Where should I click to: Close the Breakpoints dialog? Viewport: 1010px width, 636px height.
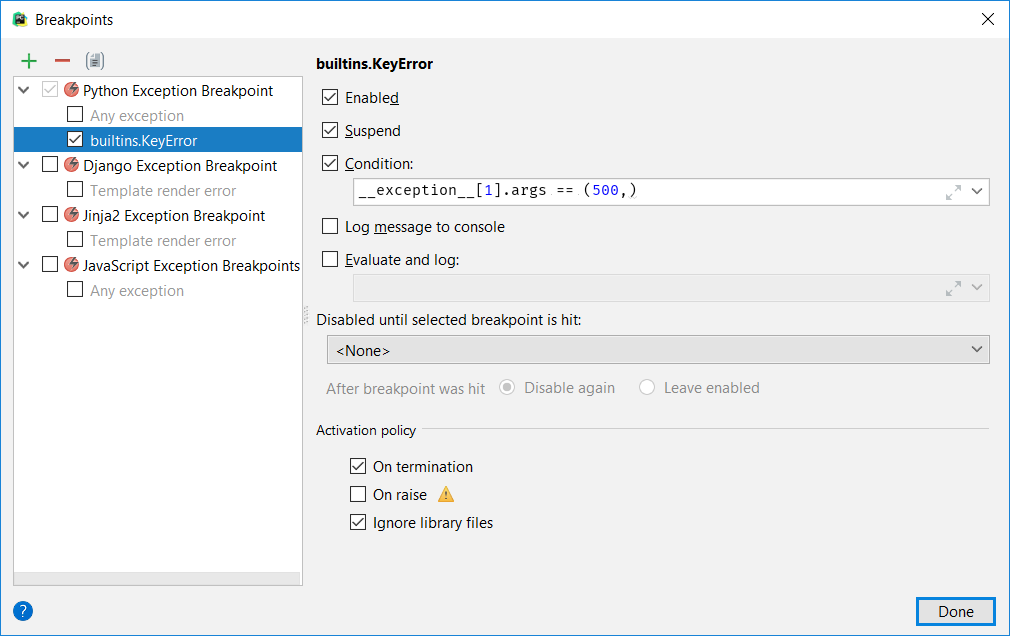987,19
